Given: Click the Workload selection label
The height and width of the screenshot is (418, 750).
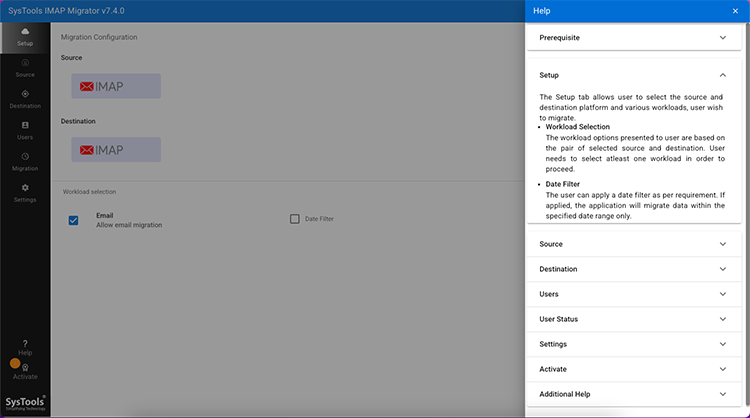Looking at the screenshot, I should pyautogui.click(x=89, y=192).
